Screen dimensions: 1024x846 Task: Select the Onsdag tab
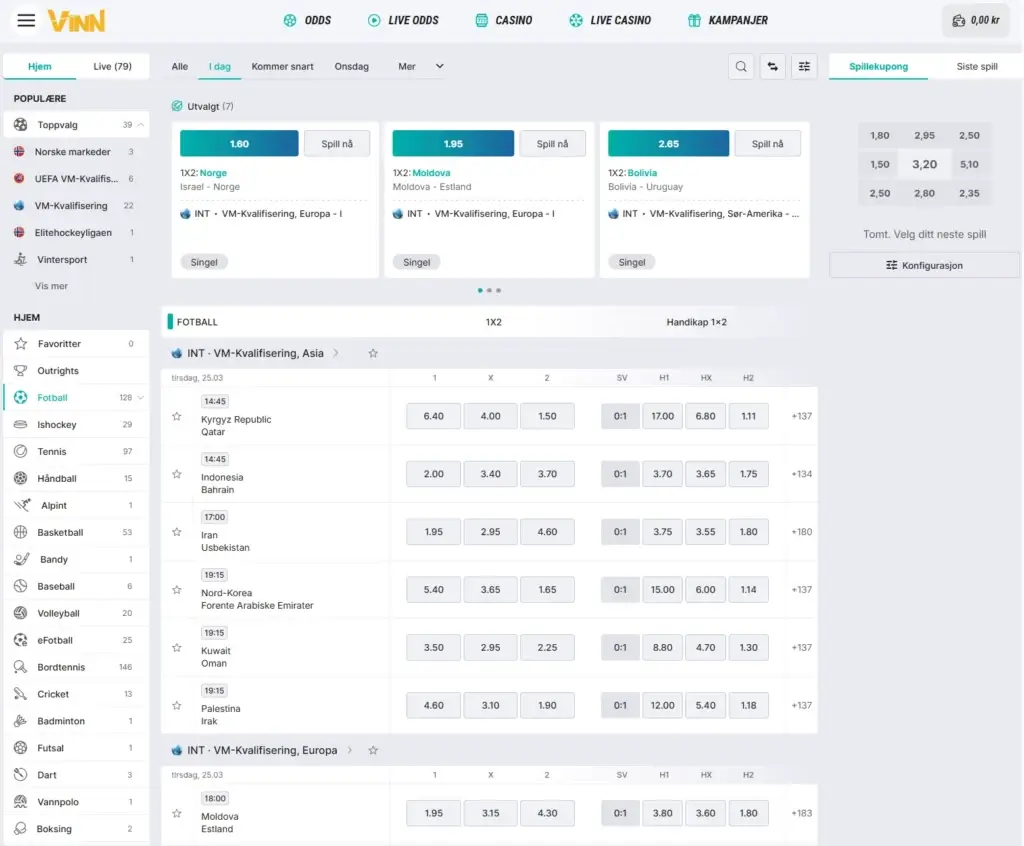(x=351, y=66)
